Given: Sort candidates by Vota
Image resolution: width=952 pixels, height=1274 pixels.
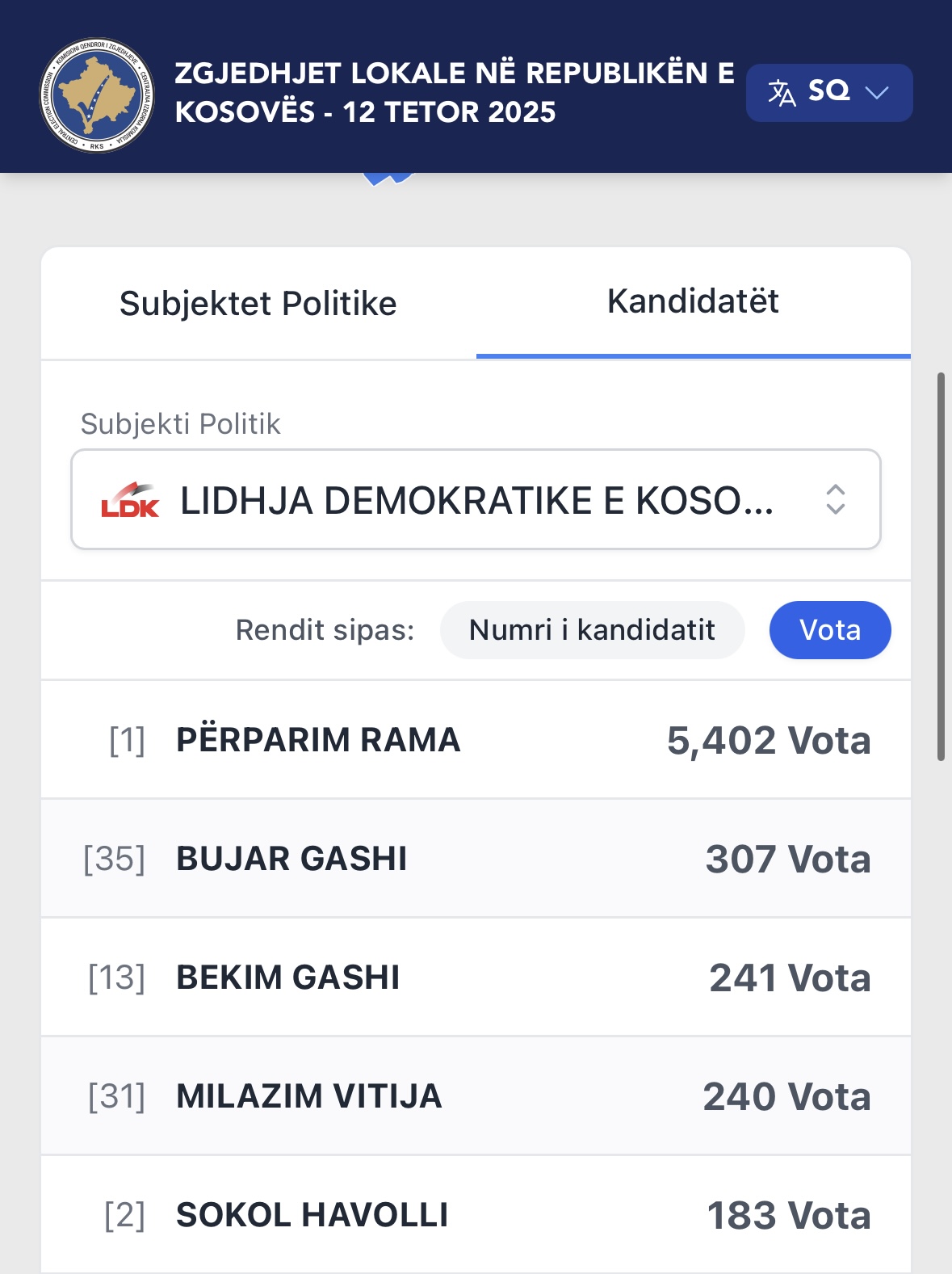Looking at the screenshot, I should 829,630.
